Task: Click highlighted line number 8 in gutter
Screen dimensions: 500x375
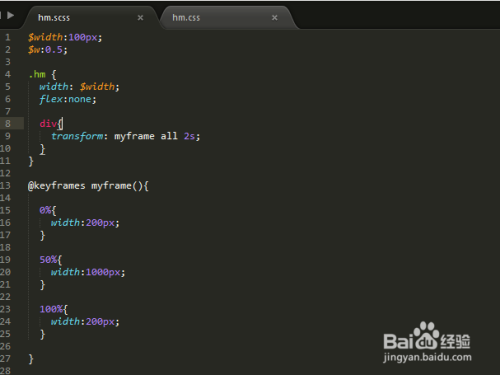Action: tap(8, 124)
